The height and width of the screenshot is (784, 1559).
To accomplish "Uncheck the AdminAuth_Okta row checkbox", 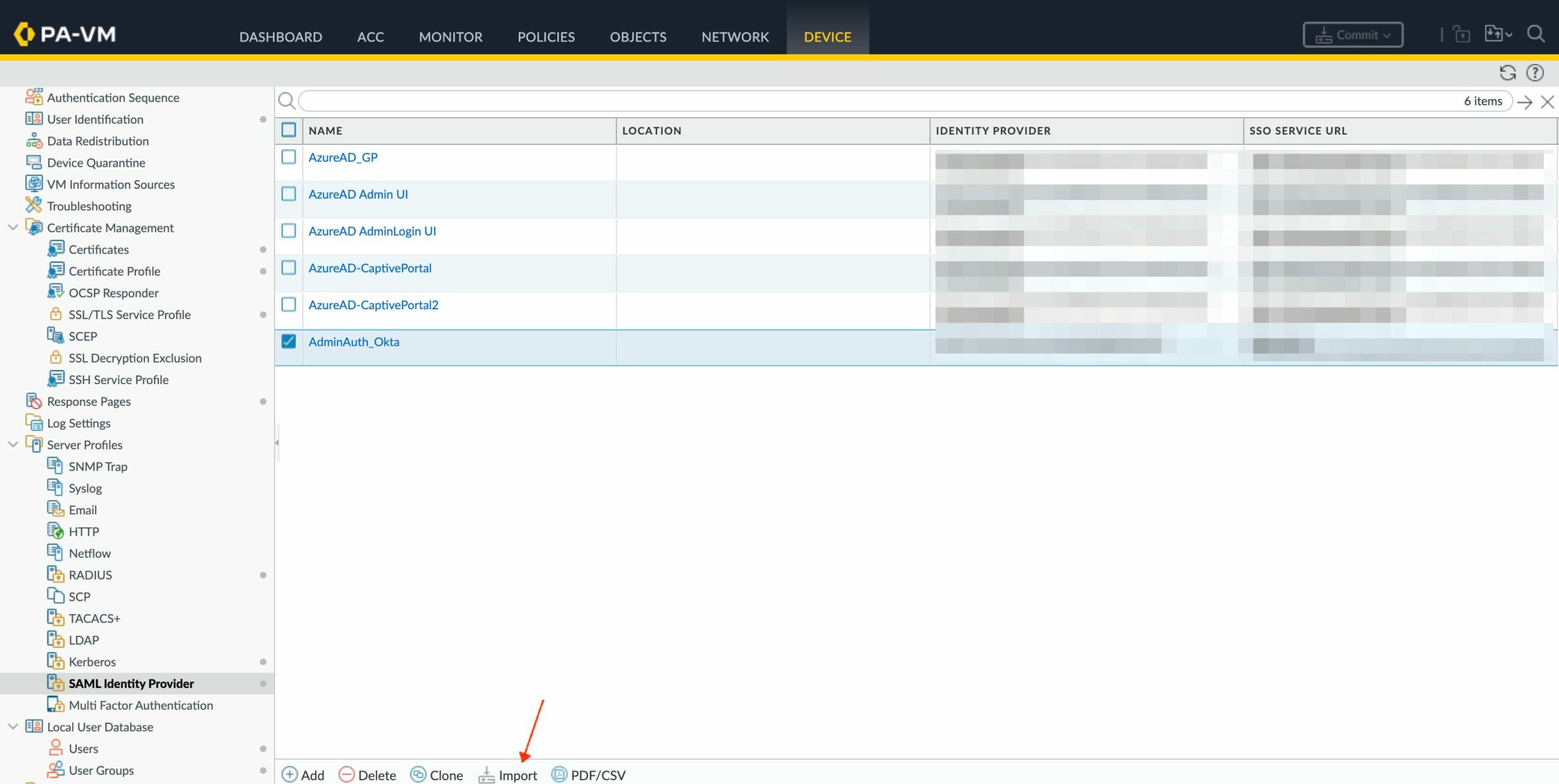I will pyautogui.click(x=289, y=341).
